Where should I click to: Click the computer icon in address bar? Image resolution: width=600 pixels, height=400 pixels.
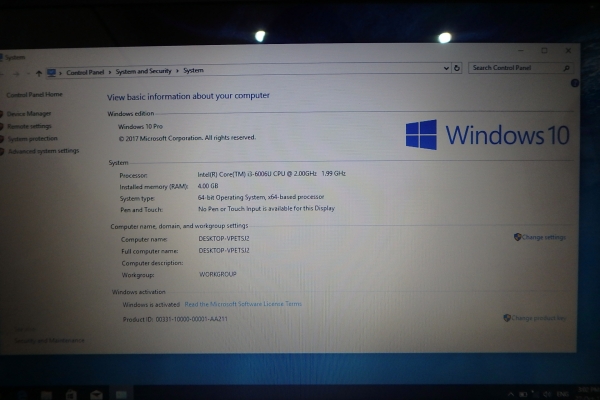51,73
